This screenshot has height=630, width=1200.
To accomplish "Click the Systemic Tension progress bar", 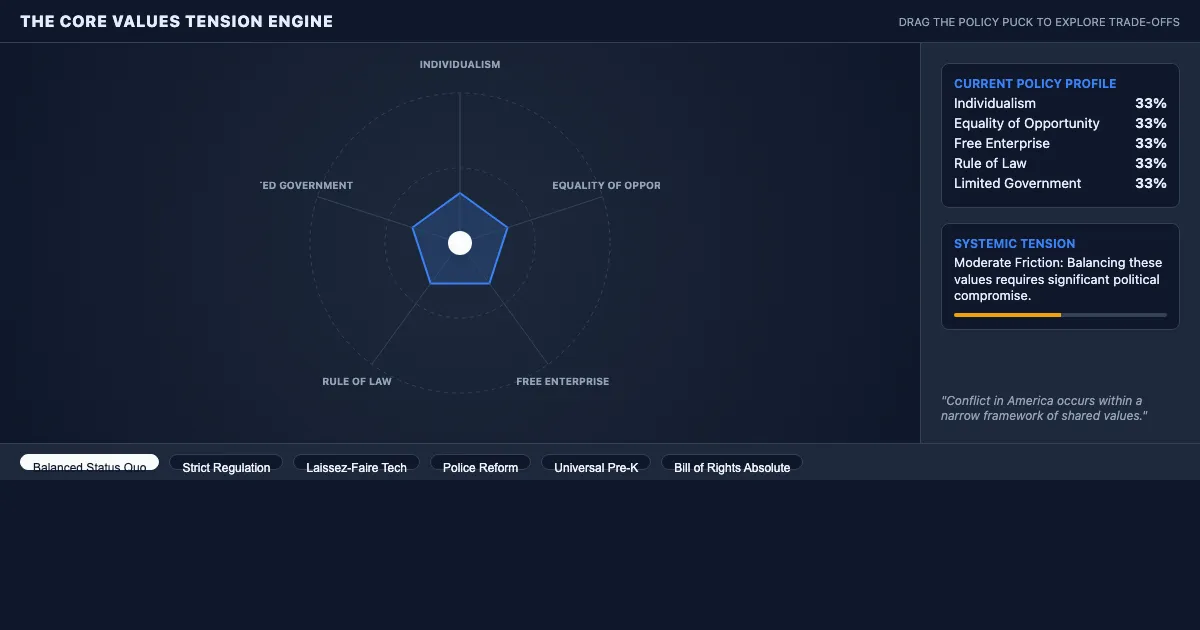I will tap(1060, 315).
